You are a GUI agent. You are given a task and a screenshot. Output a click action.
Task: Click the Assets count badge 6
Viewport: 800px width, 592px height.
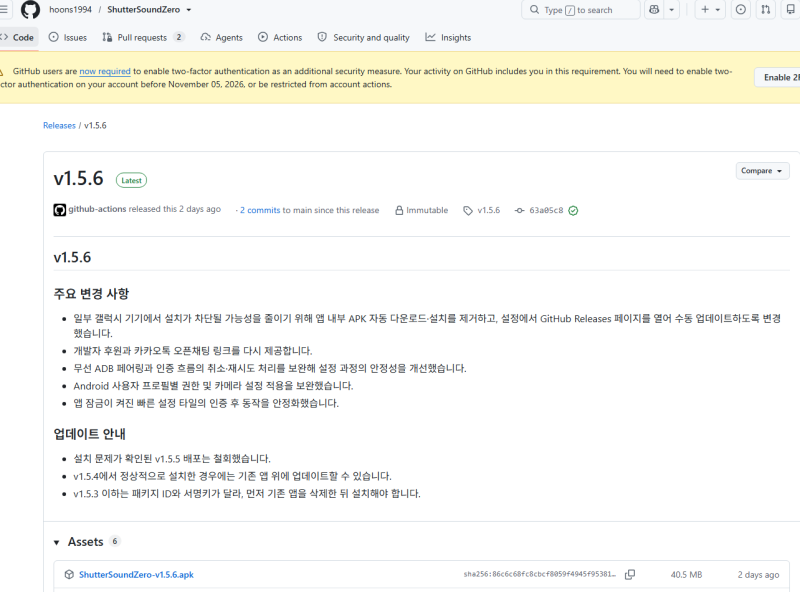pyautogui.click(x=115, y=541)
